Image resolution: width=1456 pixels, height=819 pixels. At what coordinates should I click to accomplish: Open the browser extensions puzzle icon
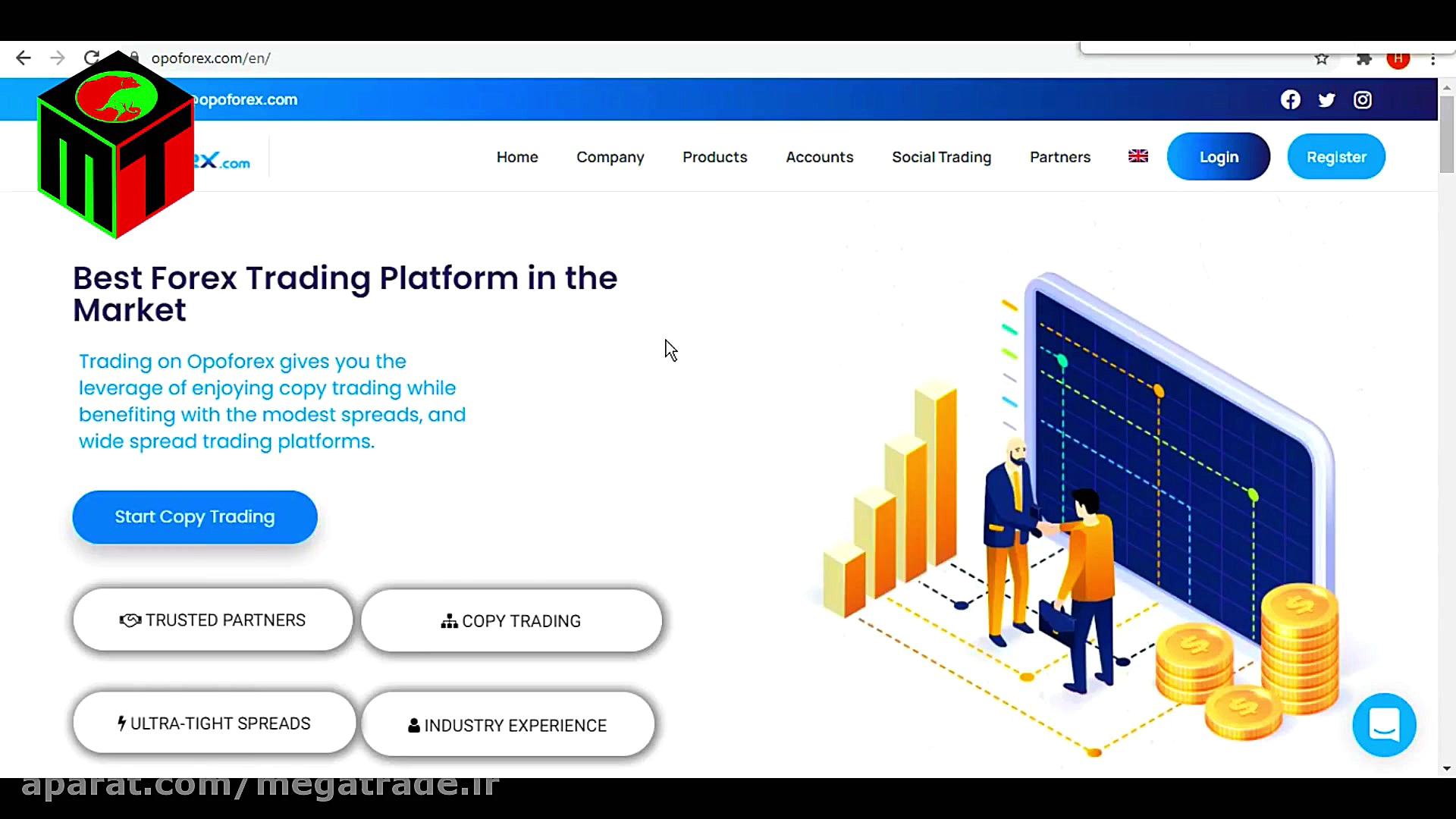coord(1364,59)
